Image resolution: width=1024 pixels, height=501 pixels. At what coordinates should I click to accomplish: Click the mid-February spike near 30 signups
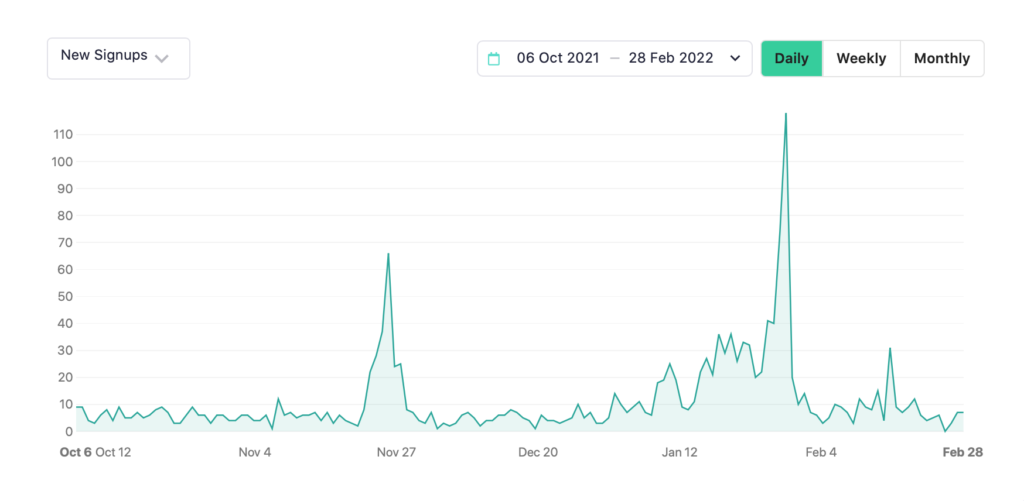890,349
